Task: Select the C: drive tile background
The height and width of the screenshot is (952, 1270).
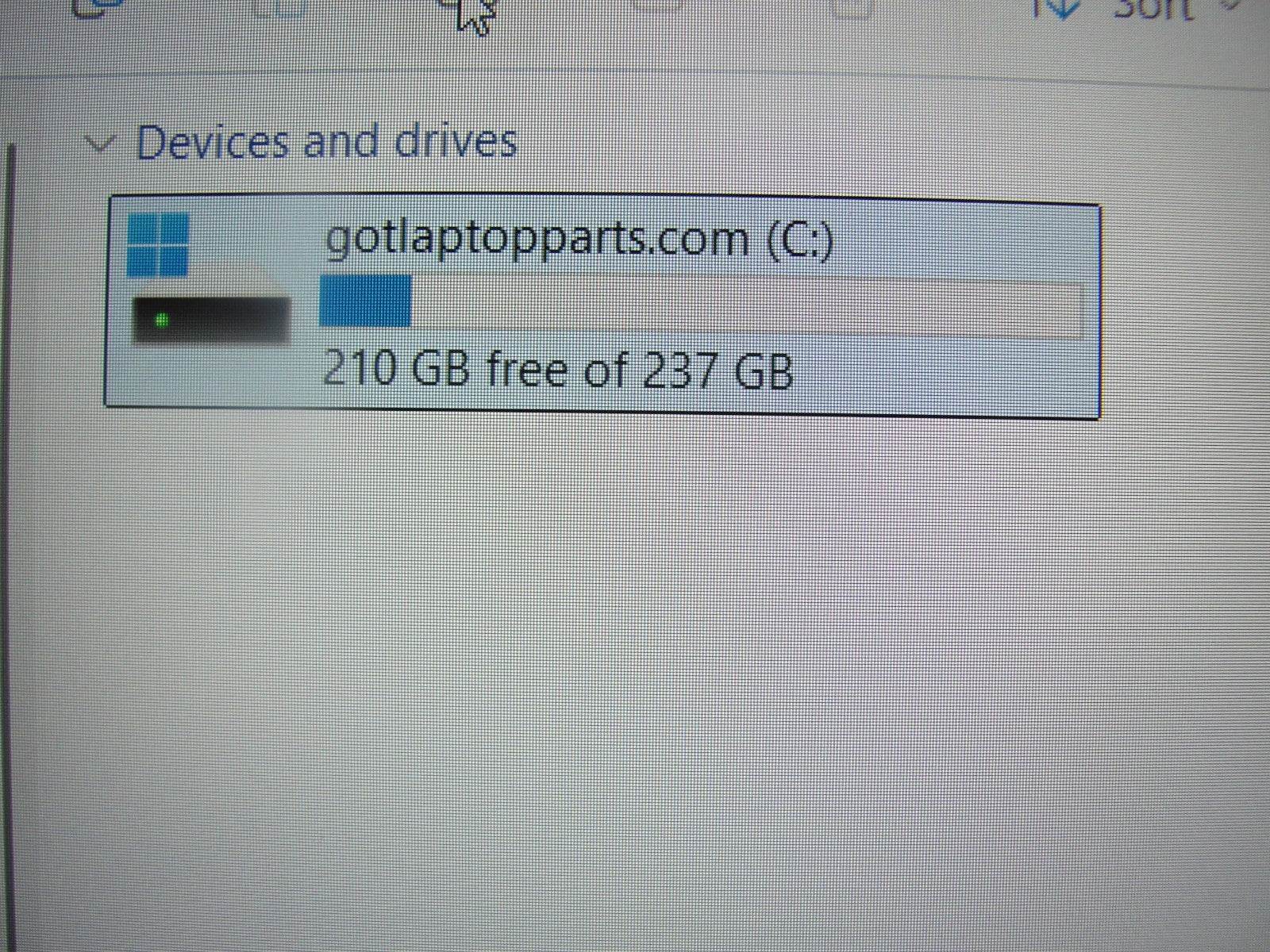Action: click(602, 306)
